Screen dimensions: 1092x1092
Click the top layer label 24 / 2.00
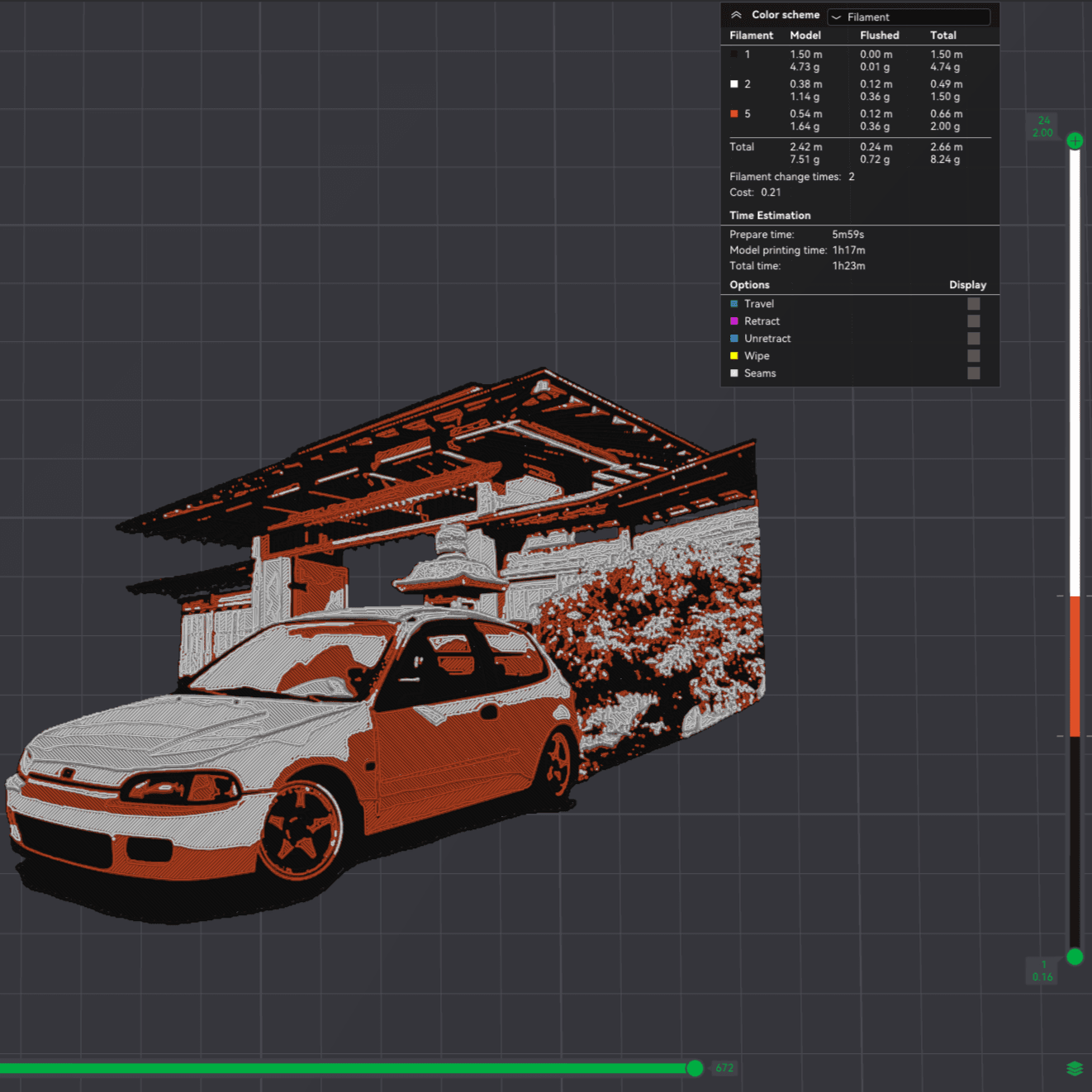coord(1043,126)
